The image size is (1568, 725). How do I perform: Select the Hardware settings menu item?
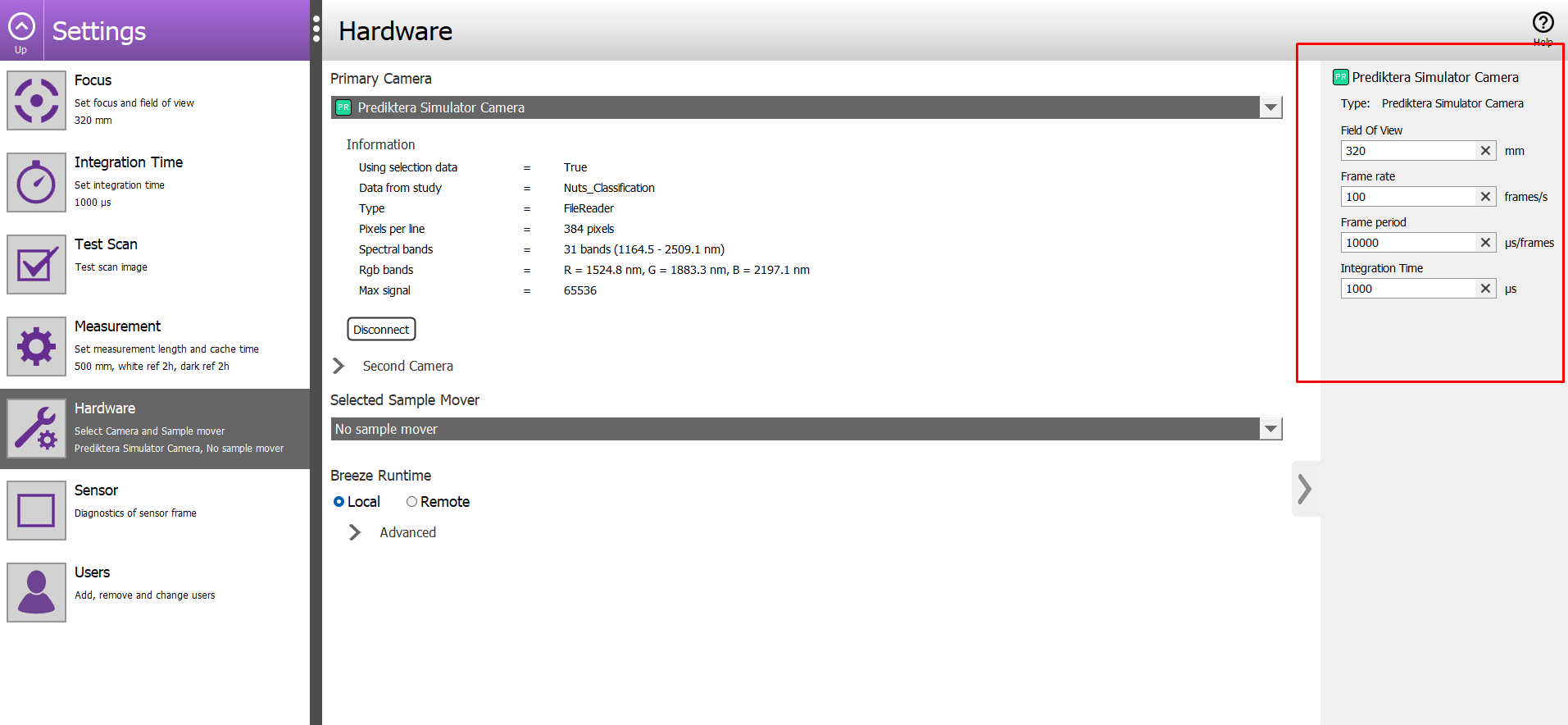click(155, 428)
